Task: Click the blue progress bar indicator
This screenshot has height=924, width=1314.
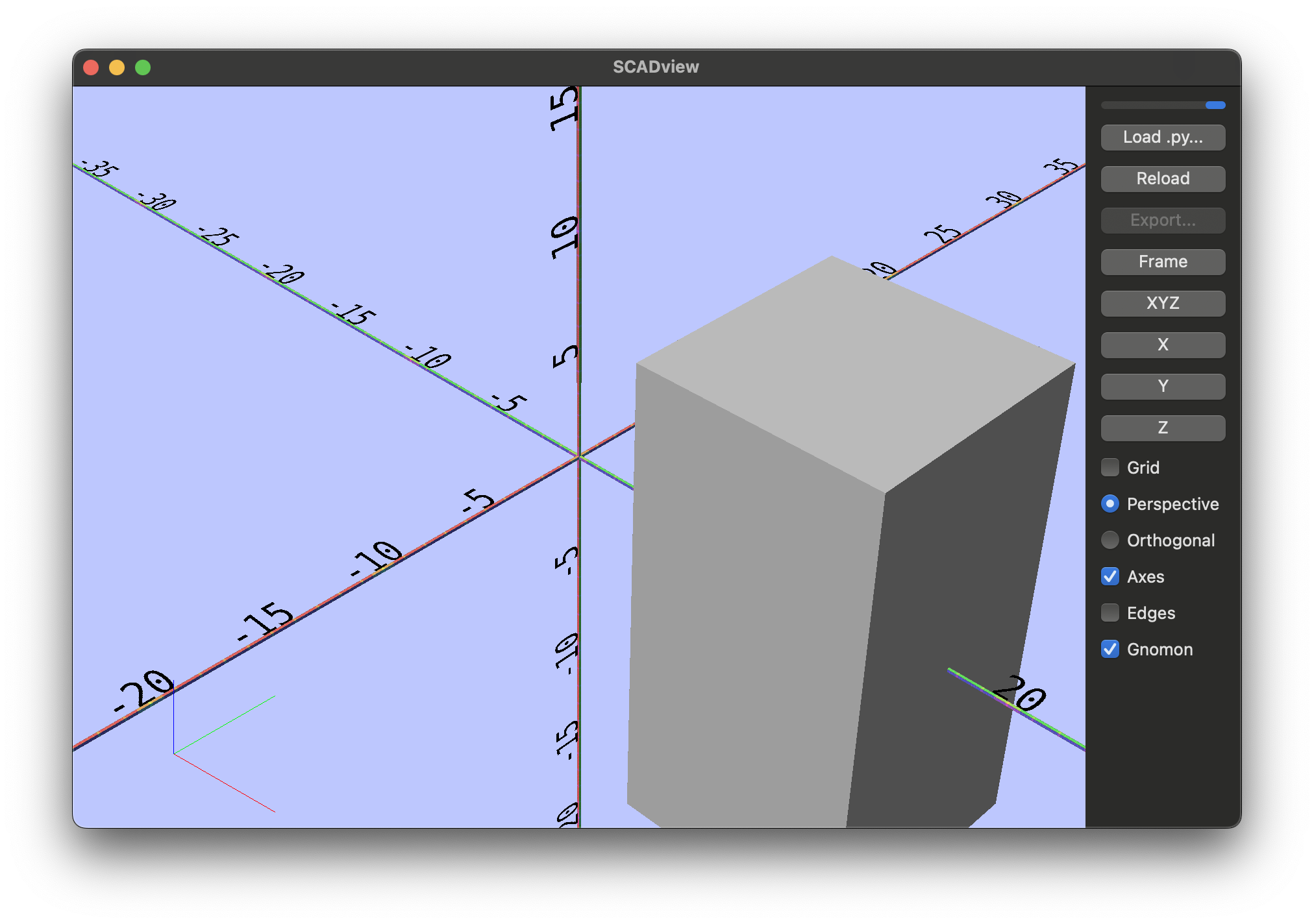Action: [x=1215, y=105]
